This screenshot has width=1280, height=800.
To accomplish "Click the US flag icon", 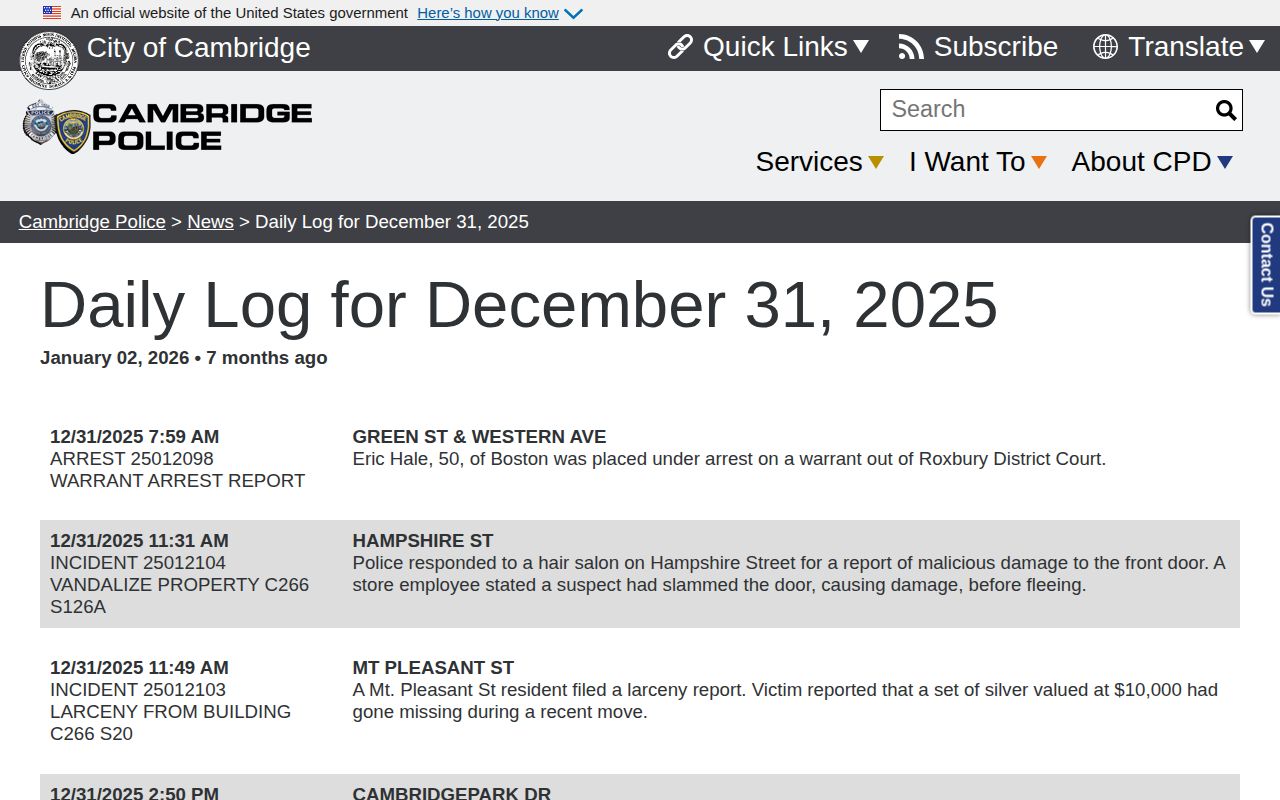I will 52,13.
